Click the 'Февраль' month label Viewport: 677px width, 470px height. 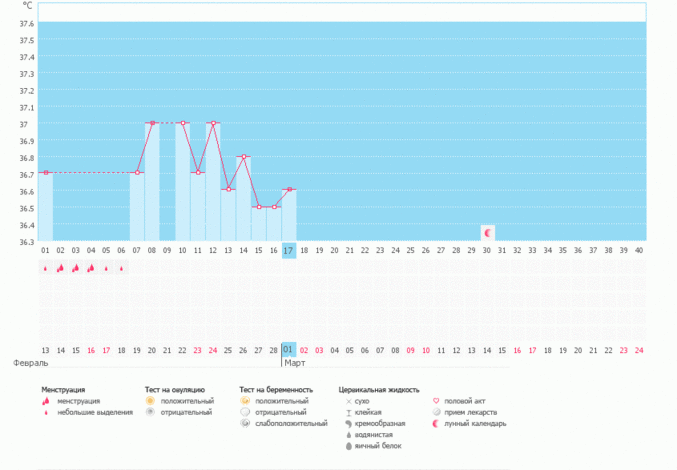pyautogui.click(x=28, y=363)
